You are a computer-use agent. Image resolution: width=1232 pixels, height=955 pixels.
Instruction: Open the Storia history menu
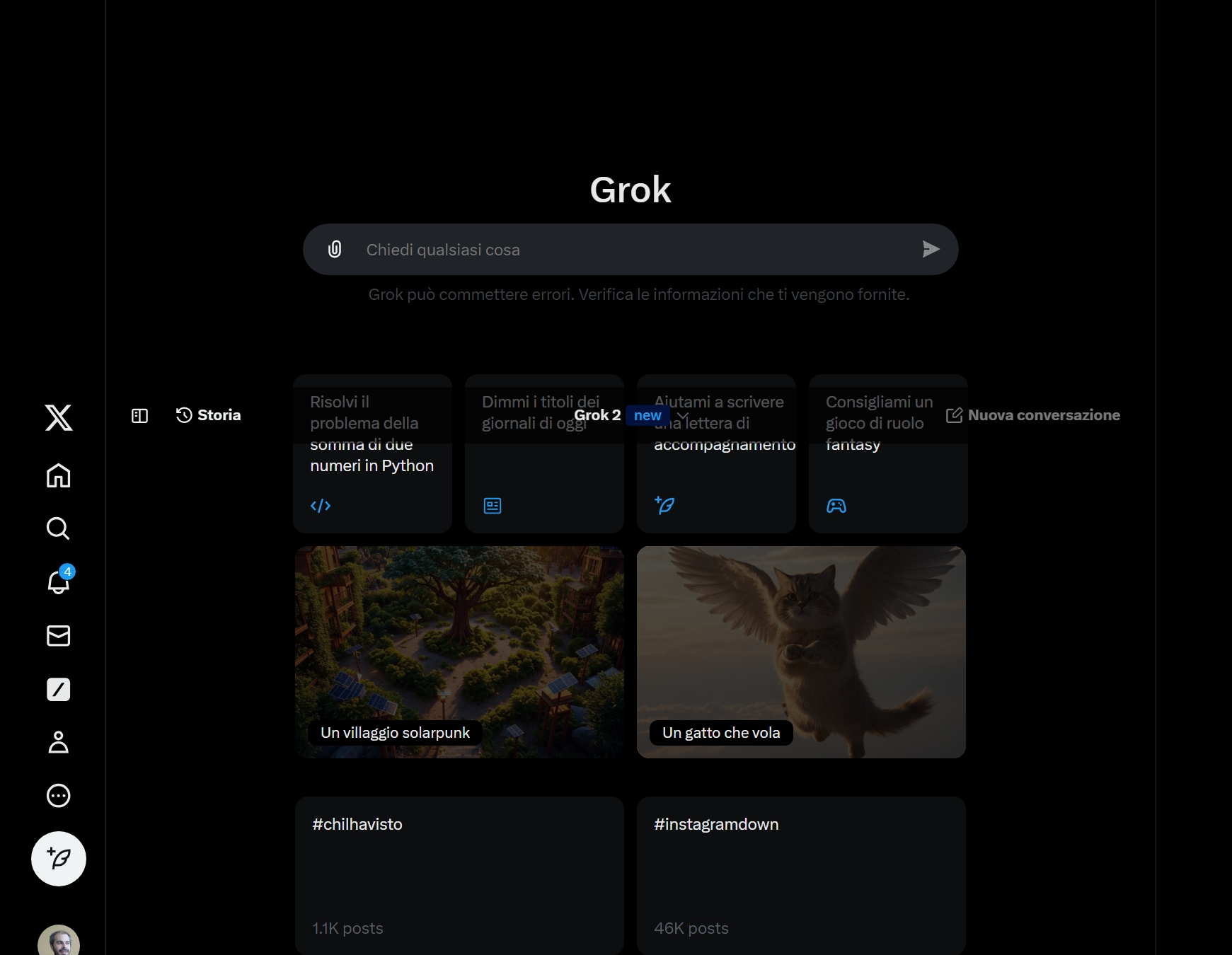coord(209,415)
